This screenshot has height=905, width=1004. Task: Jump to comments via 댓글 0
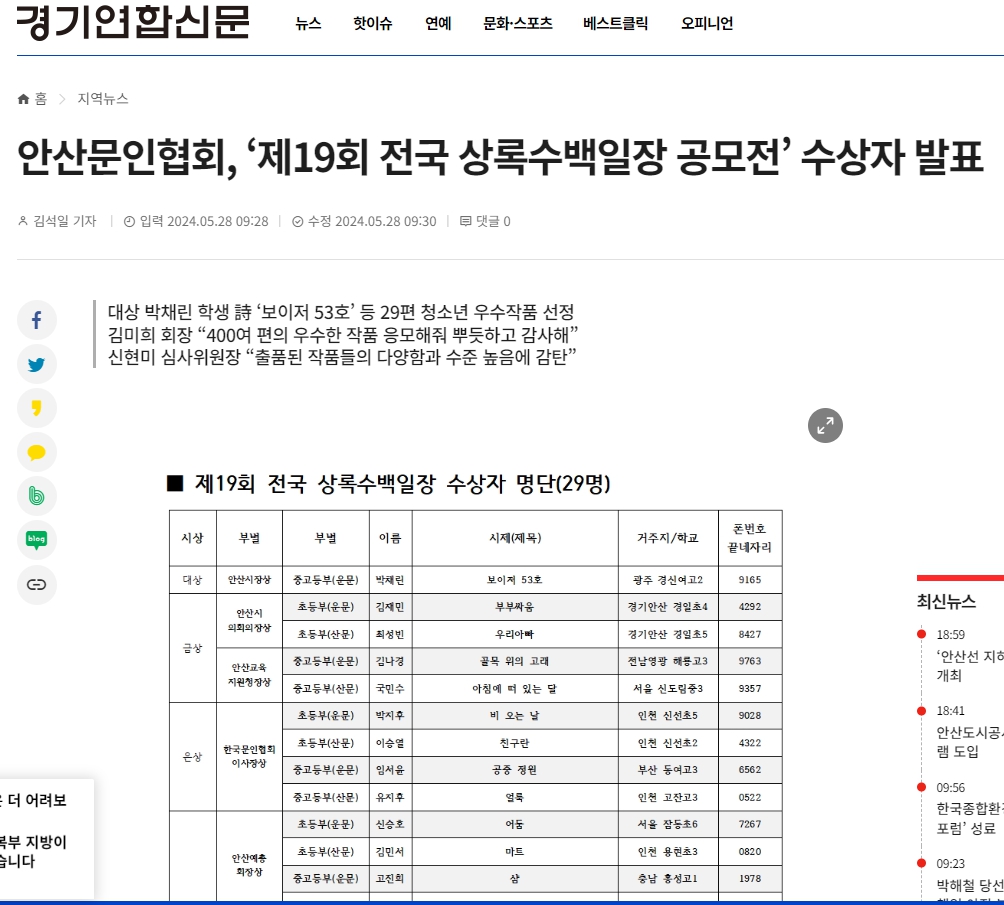[x=493, y=221]
